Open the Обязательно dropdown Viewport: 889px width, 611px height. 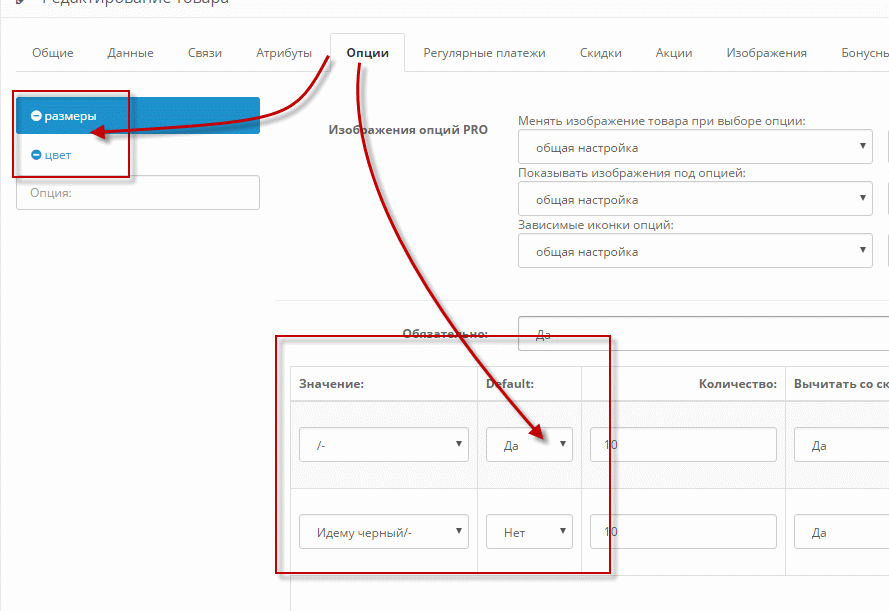pyautogui.click(x=700, y=334)
